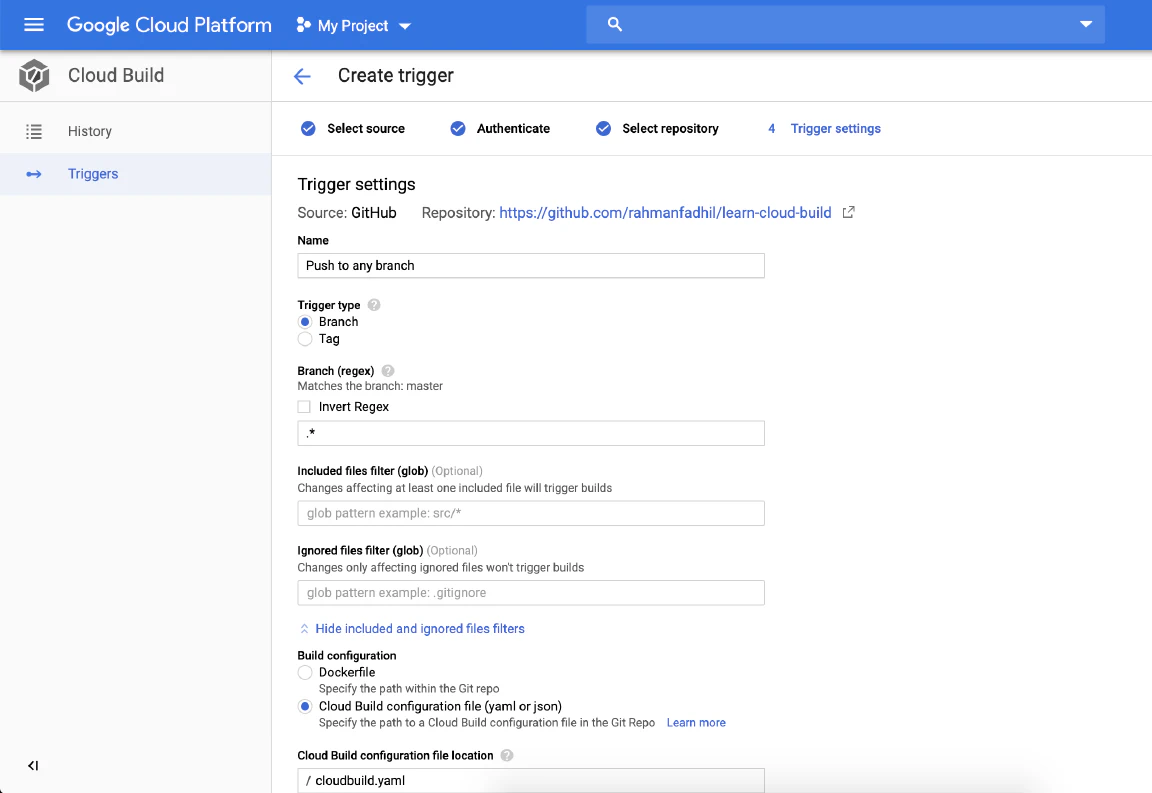Open the hamburger navigation menu
This screenshot has width=1152, height=793.
34,25
